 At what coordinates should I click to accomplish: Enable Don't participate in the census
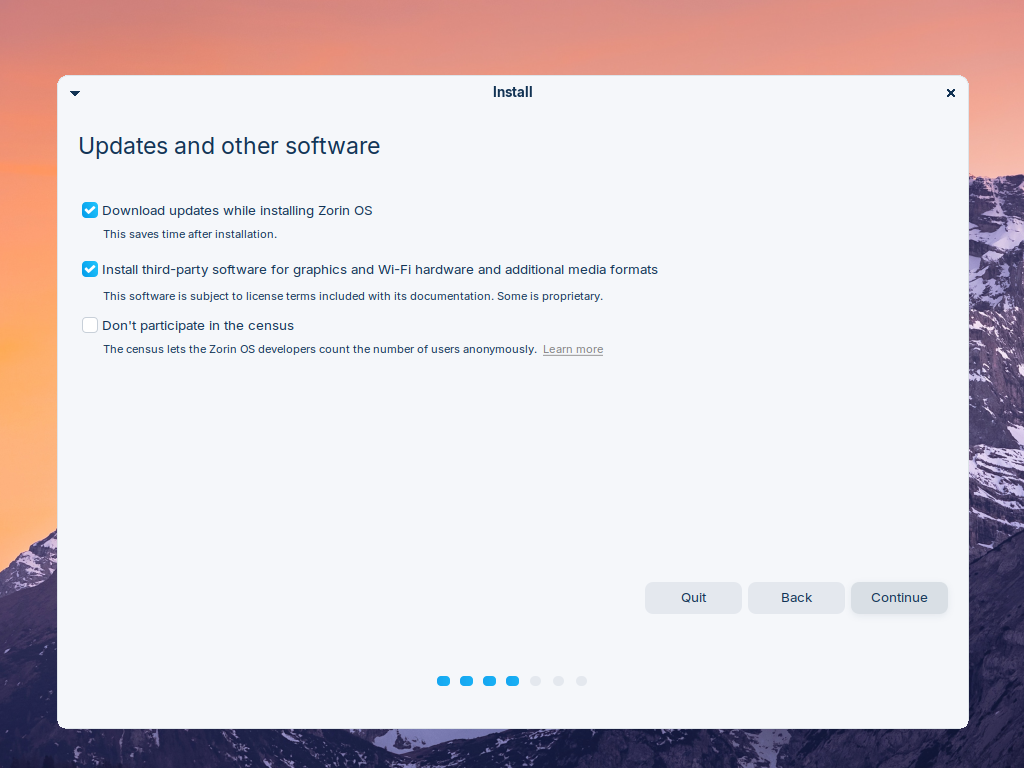(90, 325)
